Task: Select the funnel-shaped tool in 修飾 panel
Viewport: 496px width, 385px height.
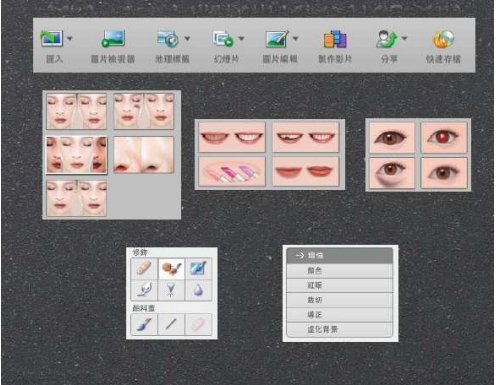Action: tap(171, 290)
